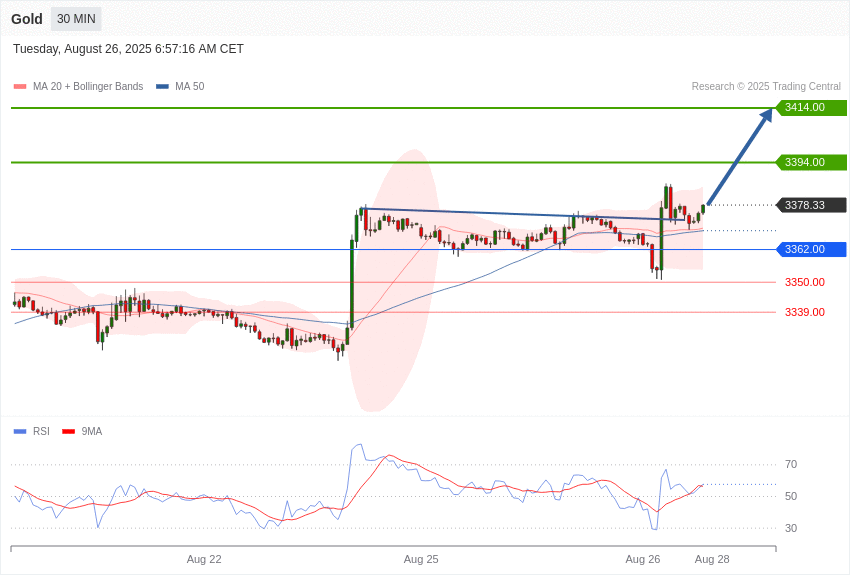Click the RSI axis value 30

click(x=791, y=528)
